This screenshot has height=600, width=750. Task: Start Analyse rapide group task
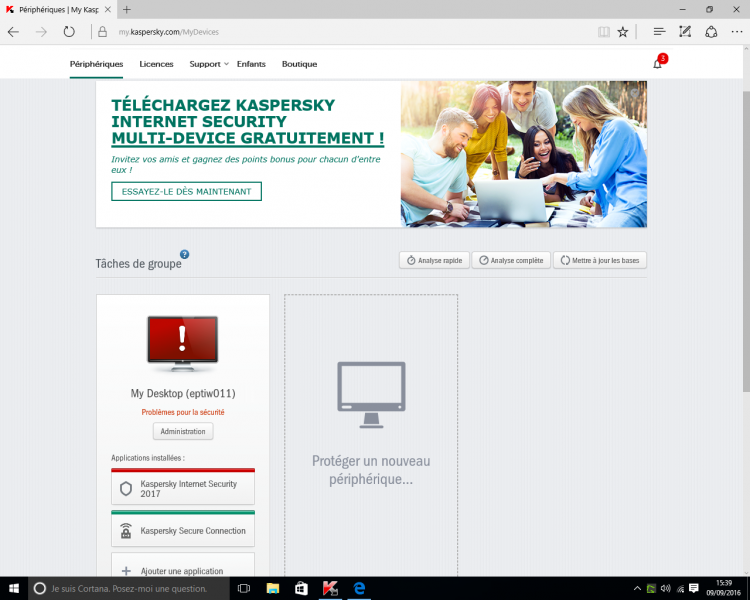434,260
